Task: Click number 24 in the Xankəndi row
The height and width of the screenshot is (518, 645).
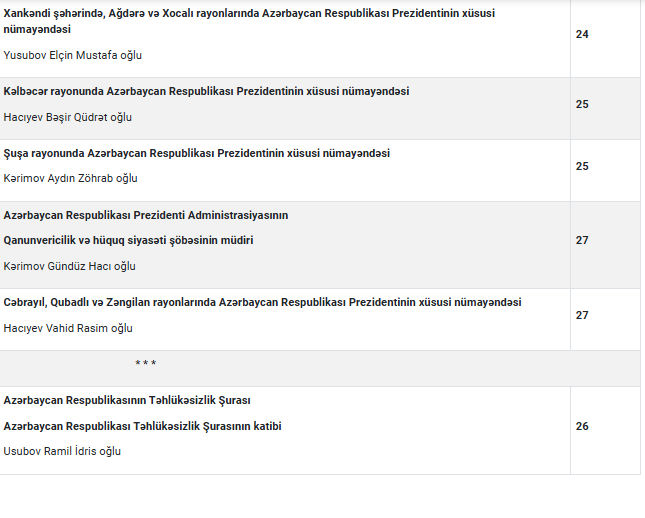Action: click(x=582, y=34)
